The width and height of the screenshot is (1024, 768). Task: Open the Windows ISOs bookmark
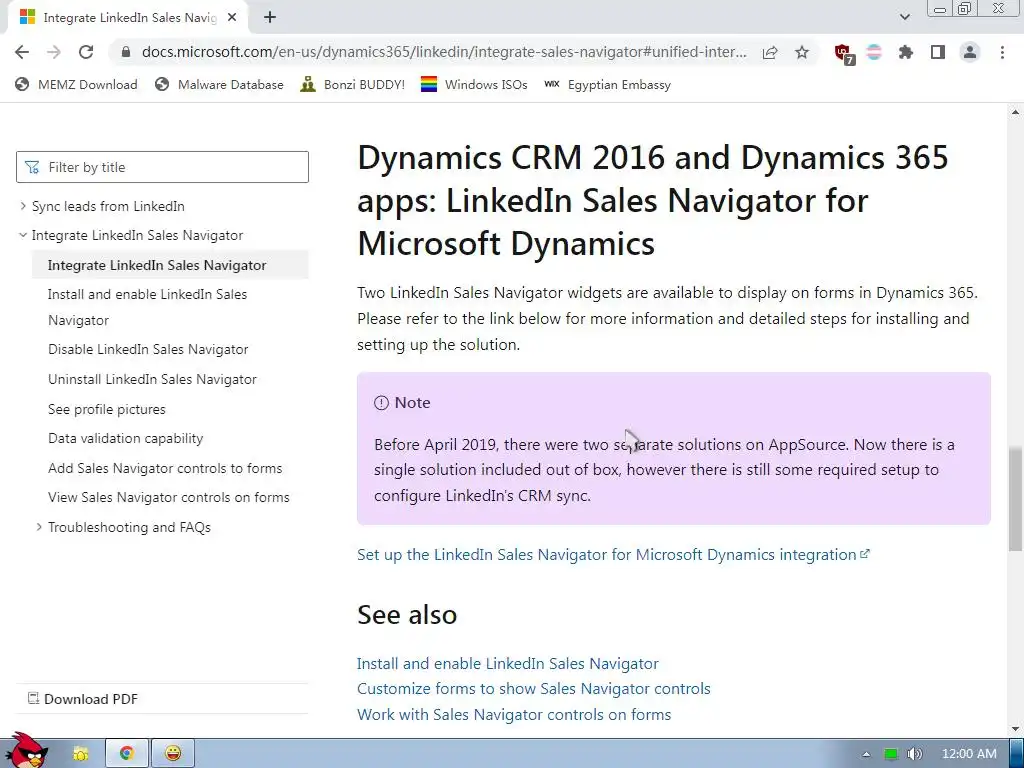tap(474, 84)
